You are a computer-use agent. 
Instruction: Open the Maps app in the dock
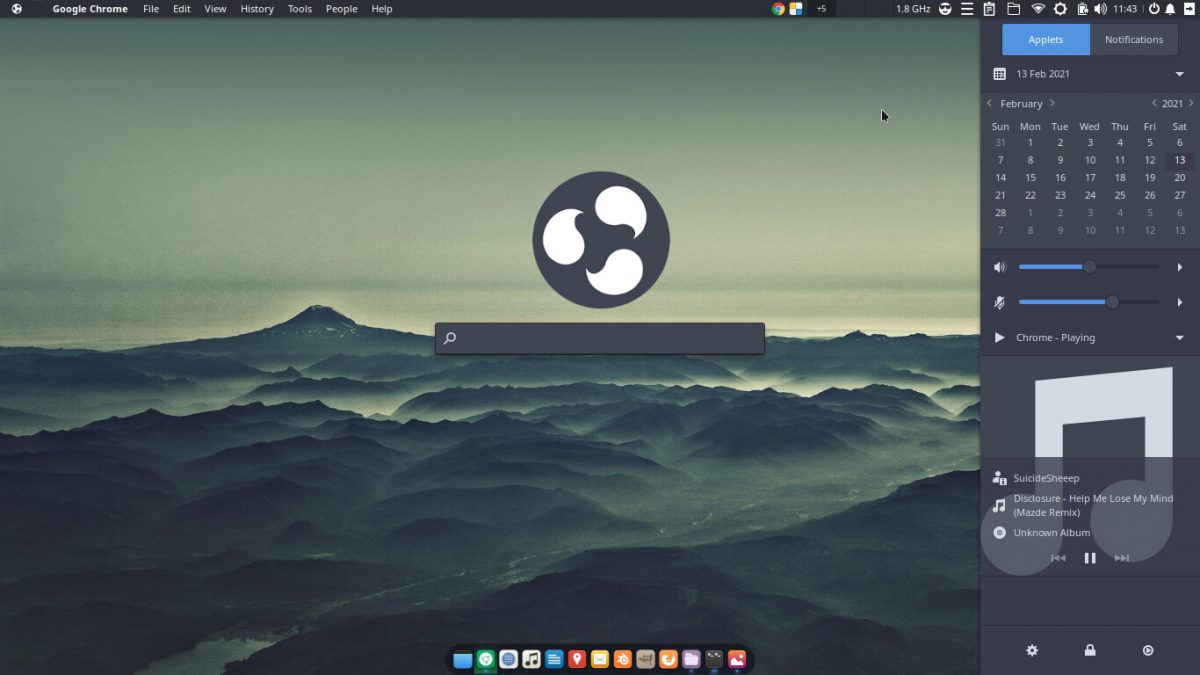[576, 658]
